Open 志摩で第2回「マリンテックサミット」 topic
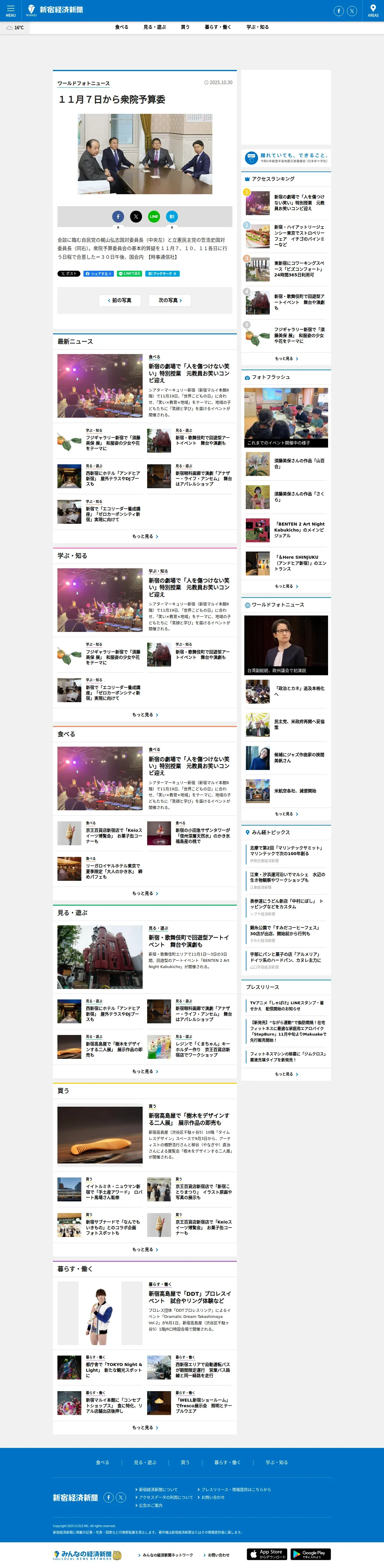The width and height of the screenshot is (384, 1568). coord(287,850)
